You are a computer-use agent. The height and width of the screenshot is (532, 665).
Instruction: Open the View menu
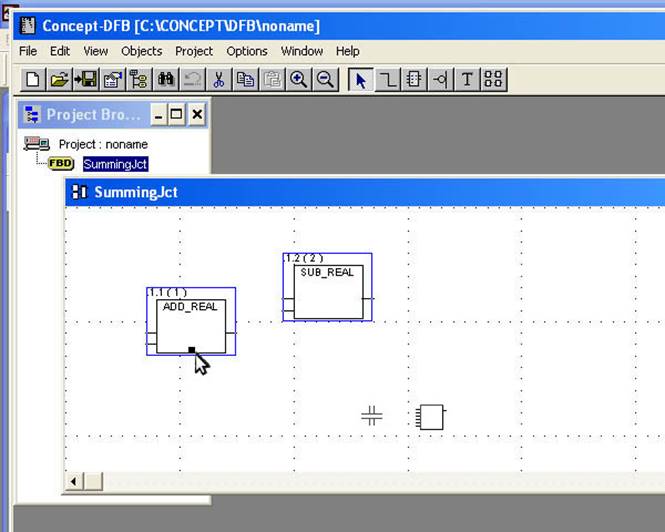[x=95, y=51]
